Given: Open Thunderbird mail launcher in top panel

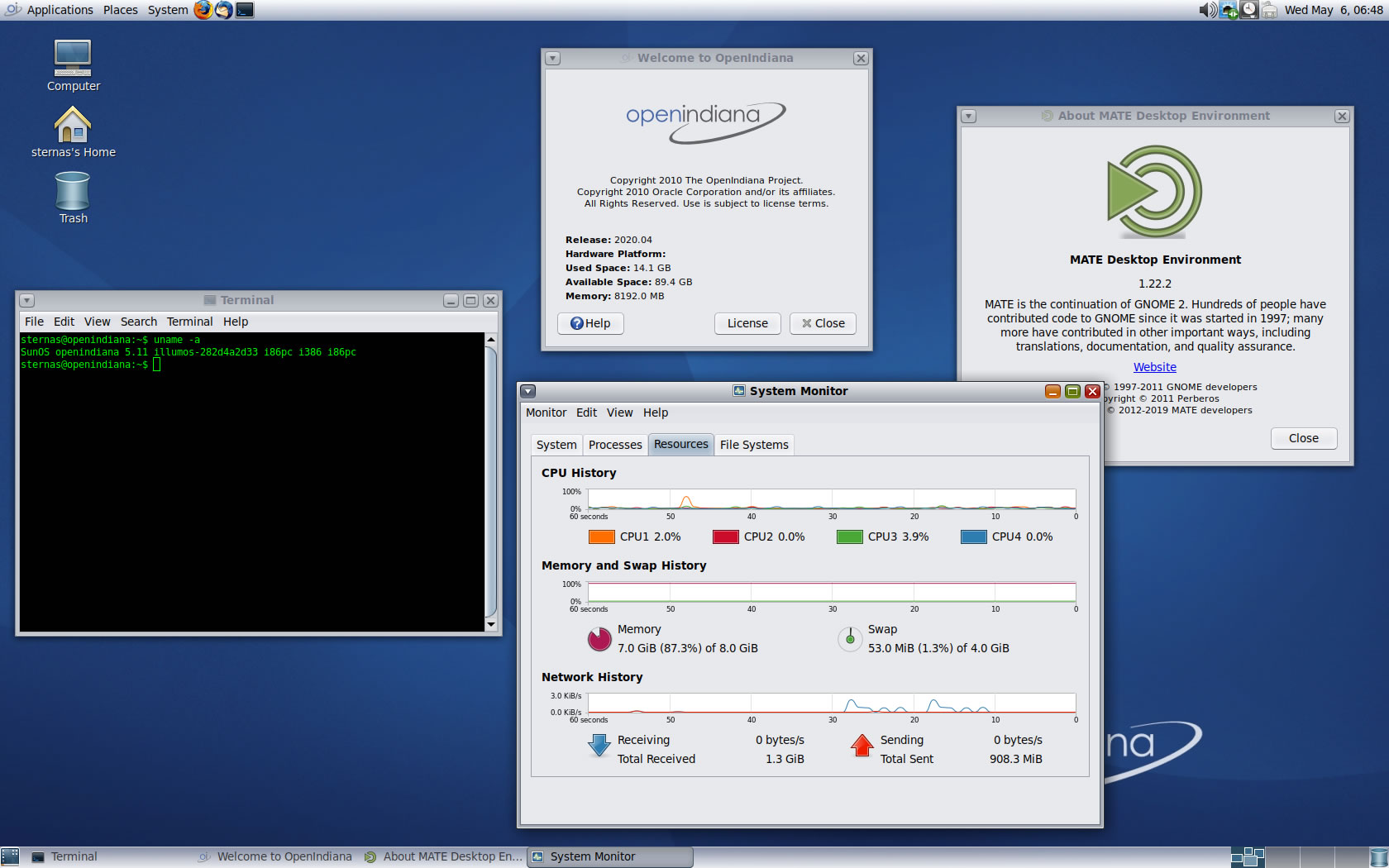Looking at the screenshot, I should point(223,10).
